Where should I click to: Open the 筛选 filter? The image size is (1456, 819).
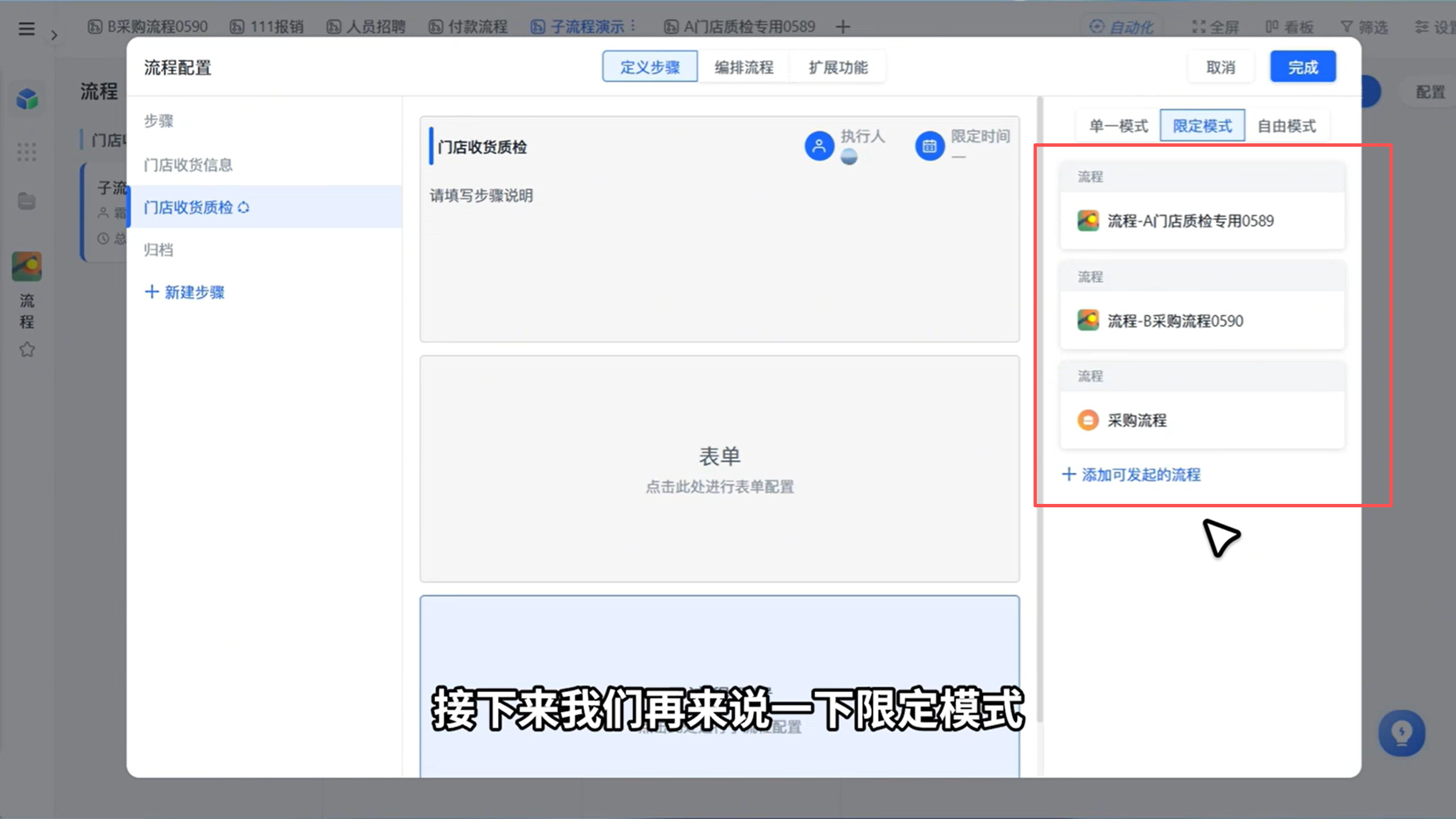point(1364,27)
